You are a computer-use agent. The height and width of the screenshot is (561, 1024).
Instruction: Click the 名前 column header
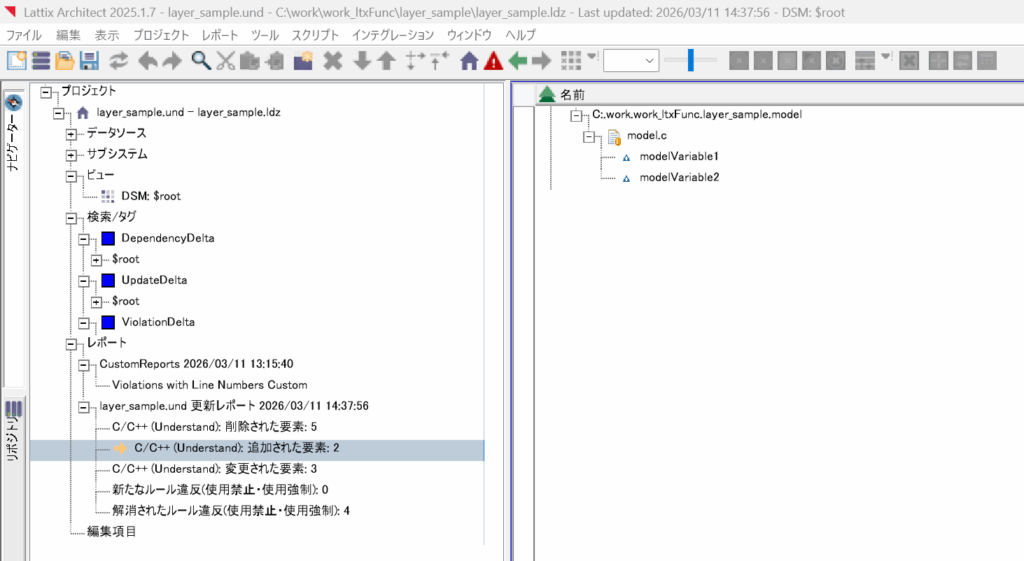[x=572, y=94]
